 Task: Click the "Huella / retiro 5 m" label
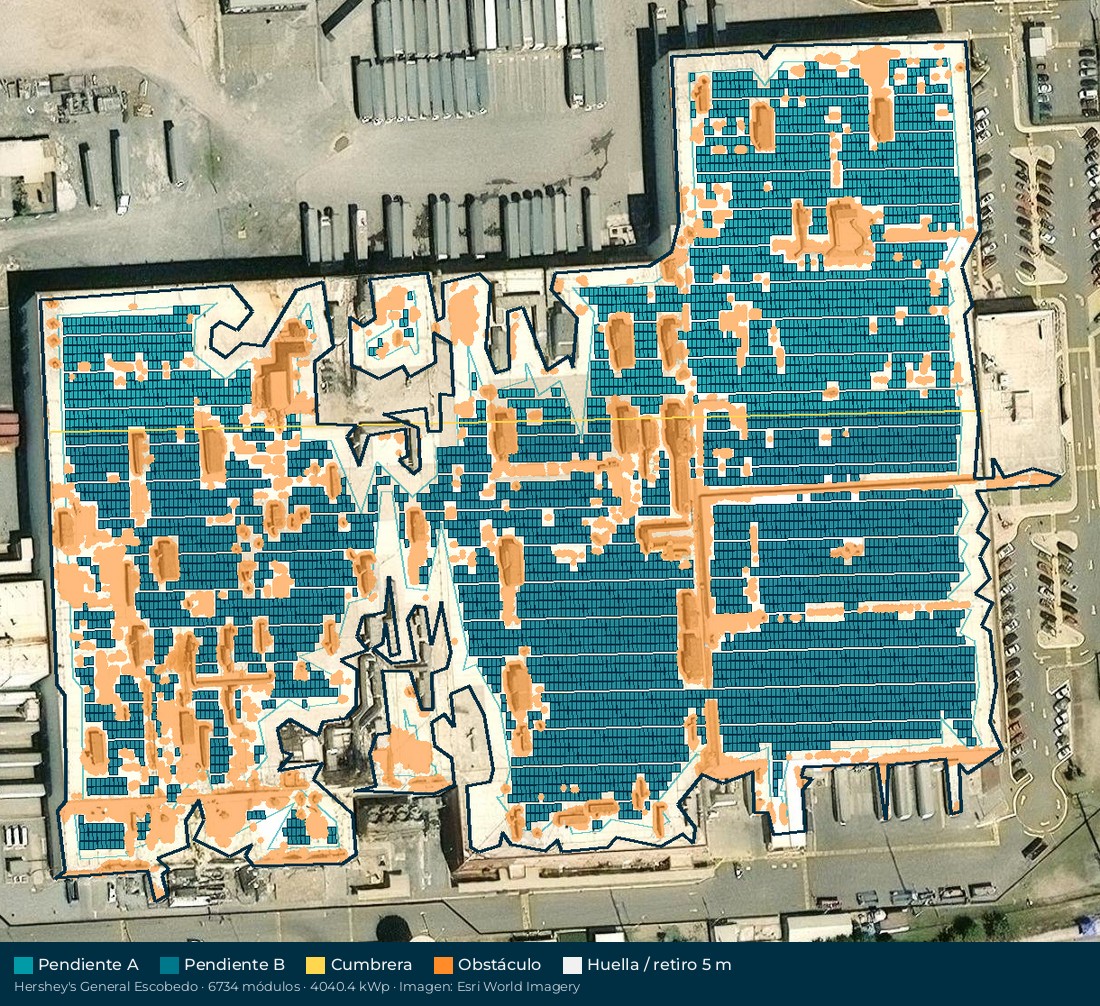coord(659,965)
